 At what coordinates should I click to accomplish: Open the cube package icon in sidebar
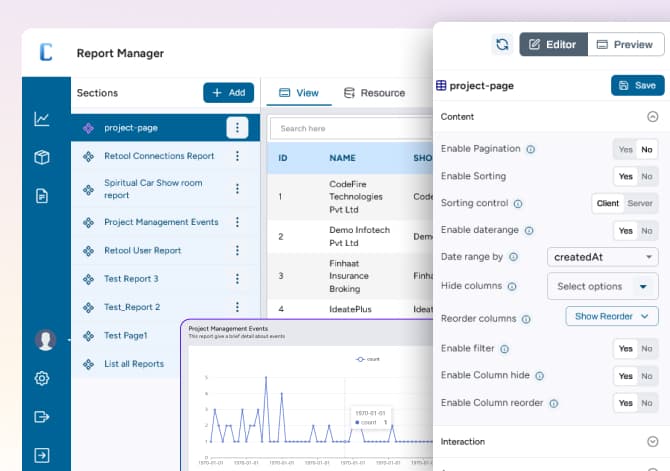[x=41, y=157]
